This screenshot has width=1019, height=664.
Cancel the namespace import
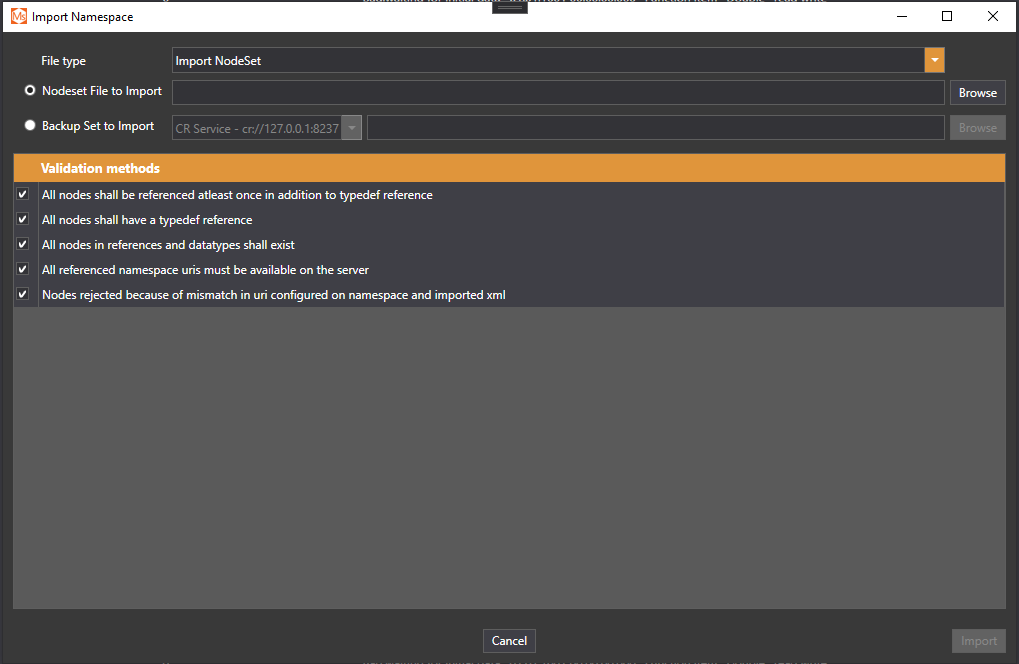pyautogui.click(x=509, y=641)
